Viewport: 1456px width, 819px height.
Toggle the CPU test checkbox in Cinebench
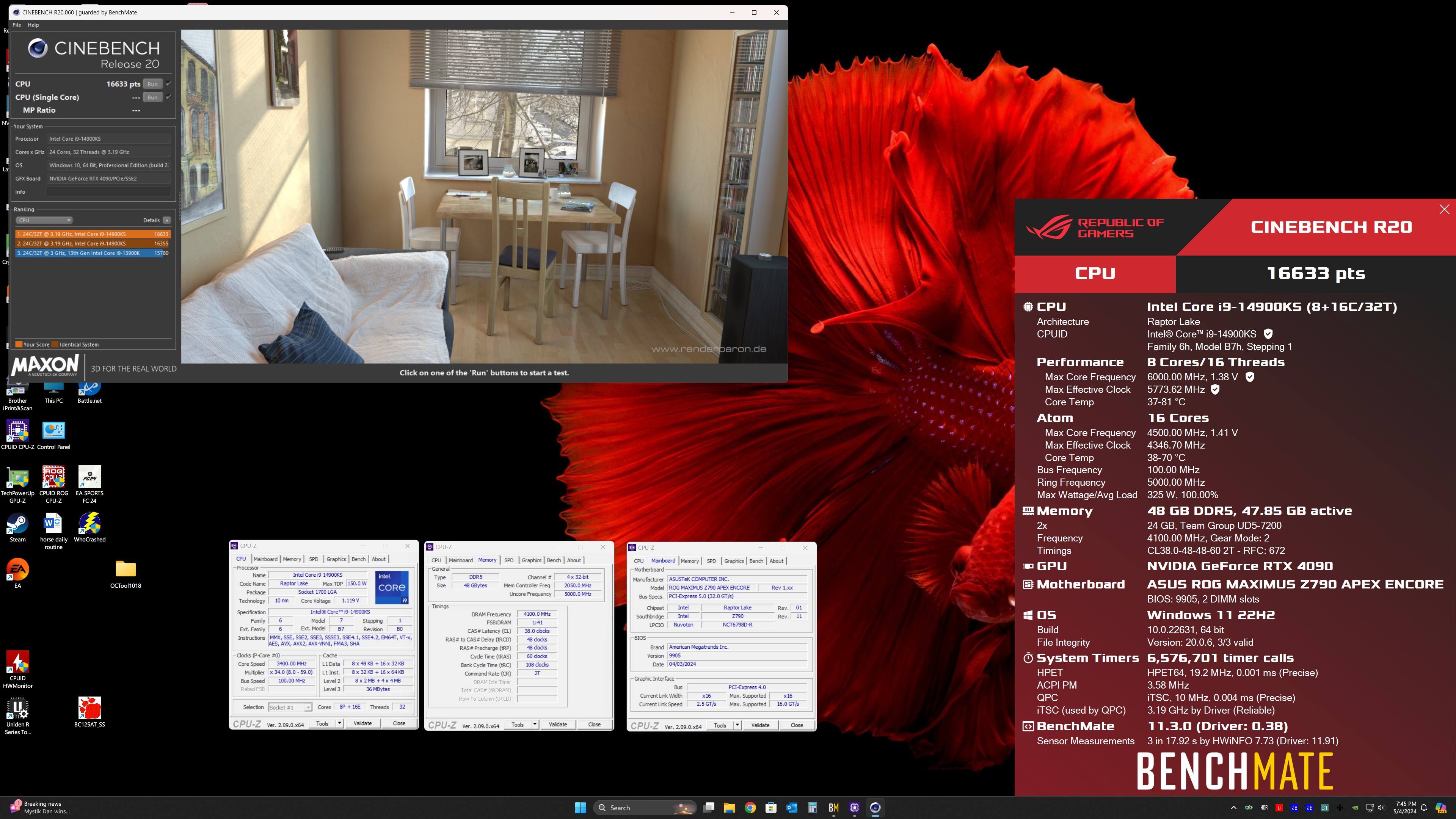(168, 84)
